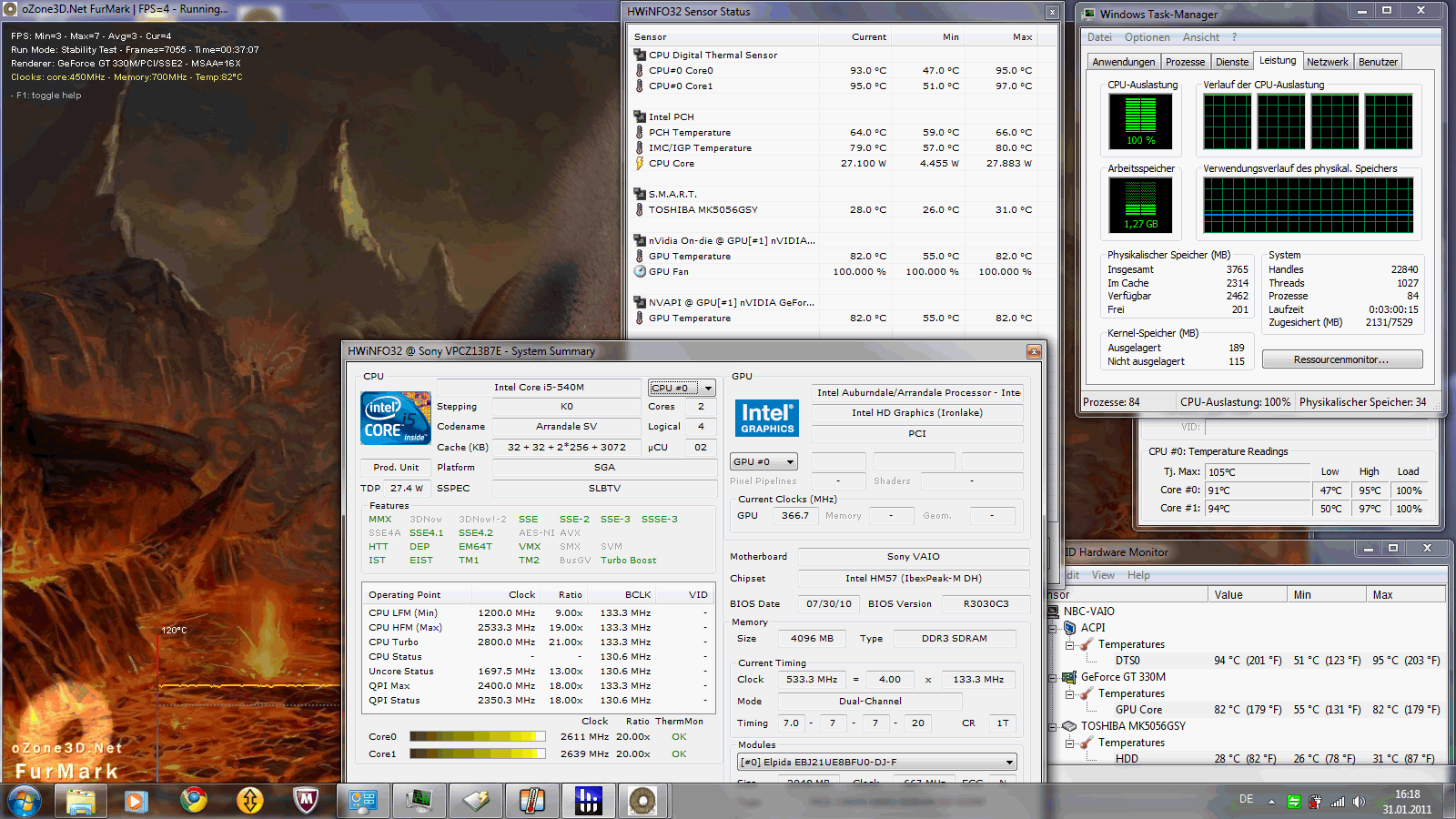
Task: Switch to the Netzwerk tab
Action: pyautogui.click(x=1328, y=62)
